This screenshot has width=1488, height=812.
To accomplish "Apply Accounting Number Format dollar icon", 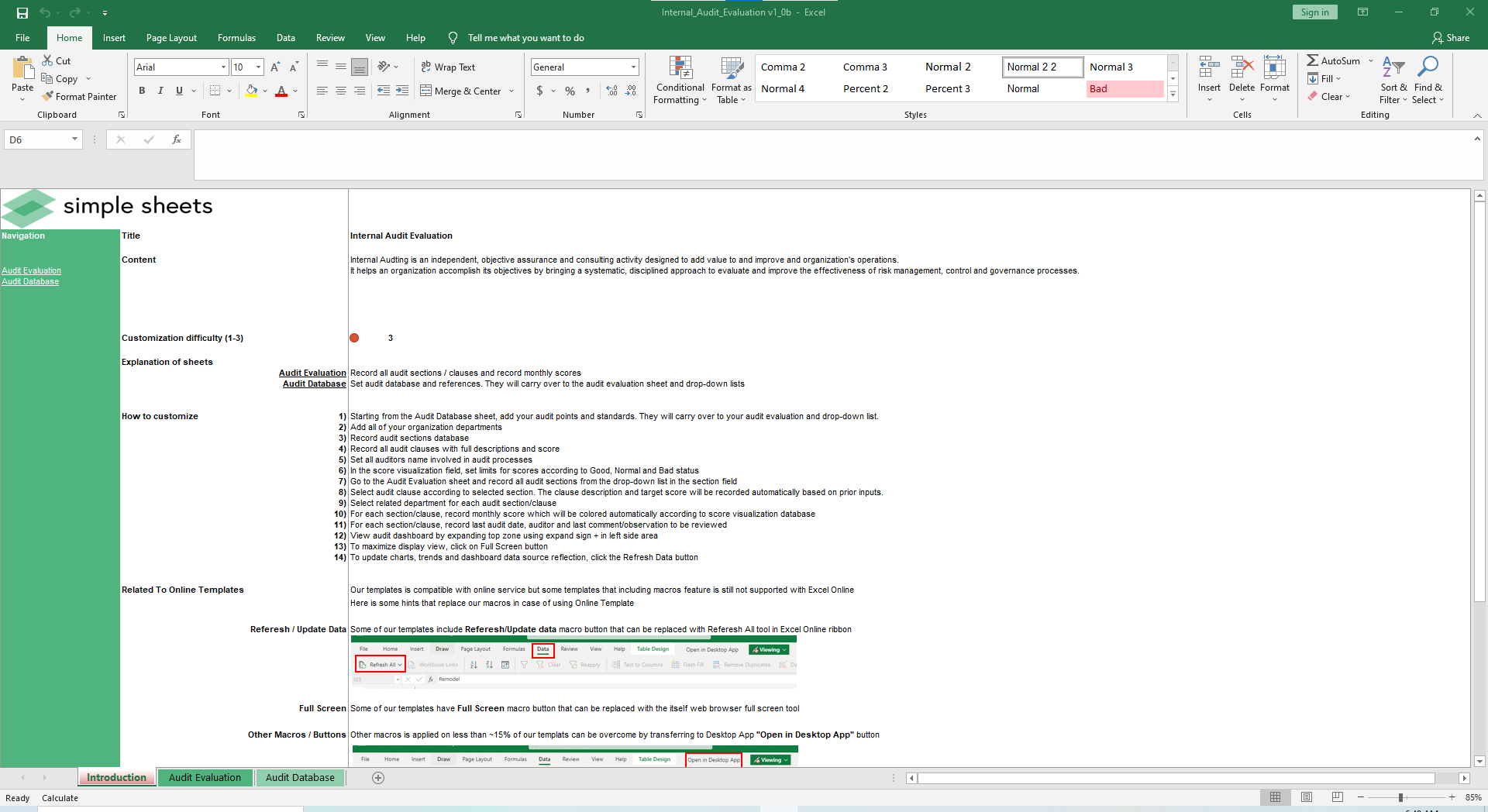I will 540,91.
